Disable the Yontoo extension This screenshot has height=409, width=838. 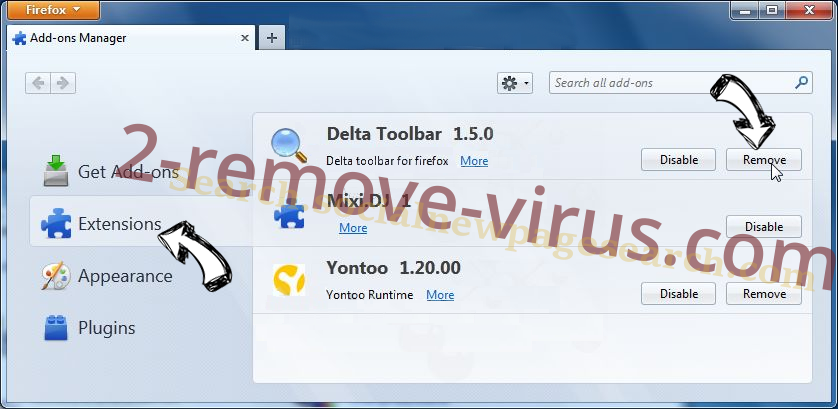click(679, 294)
